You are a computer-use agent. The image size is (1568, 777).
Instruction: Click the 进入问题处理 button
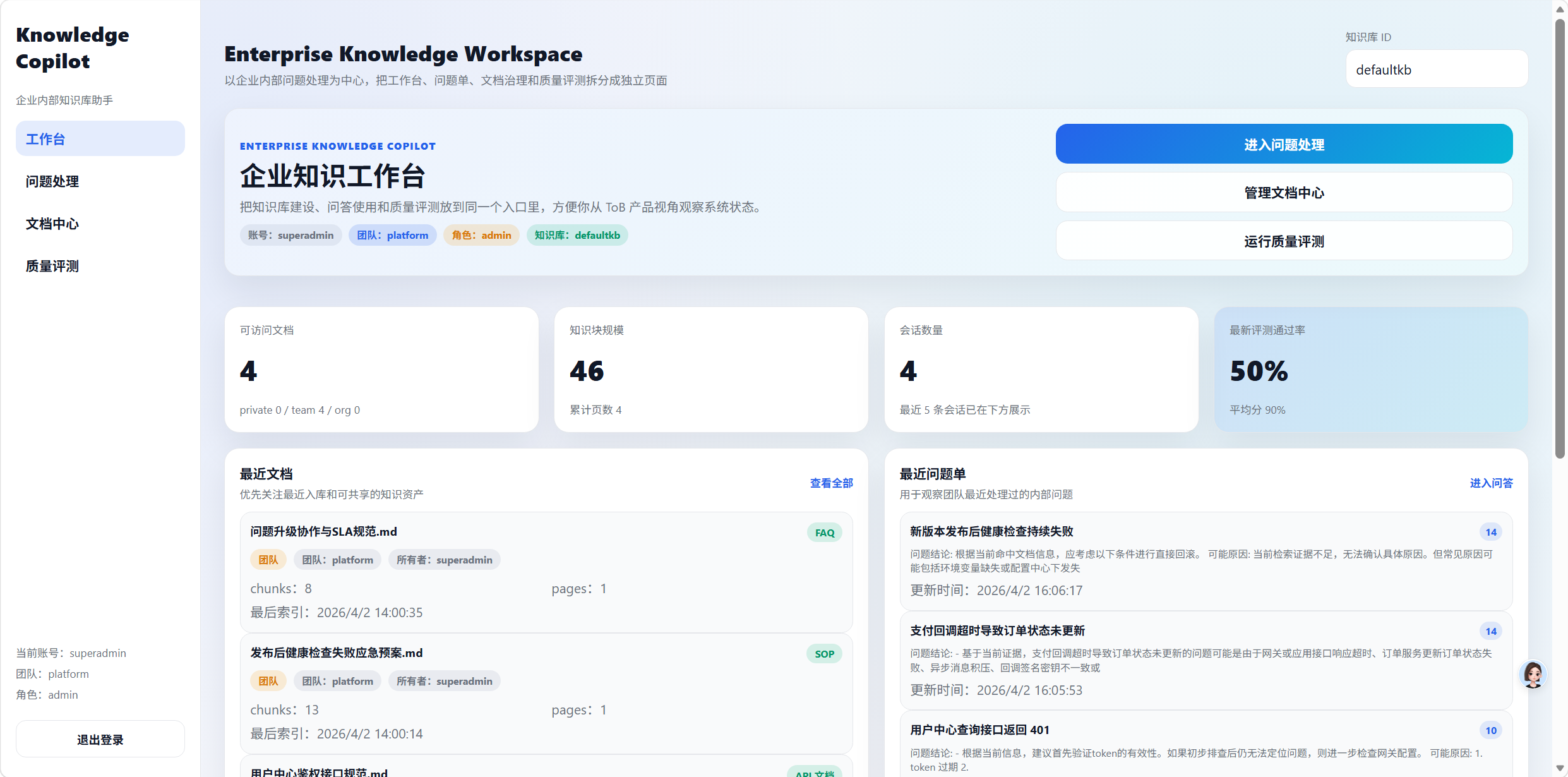click(1284, 144)
